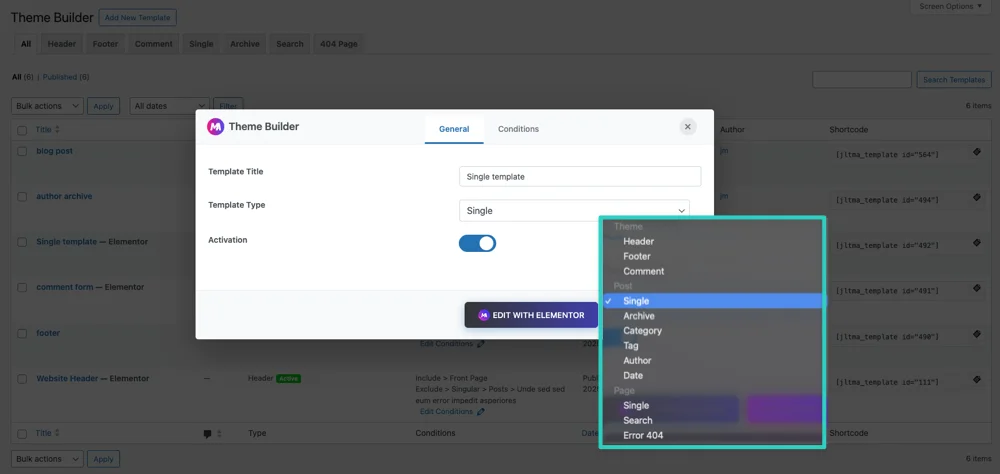Switch to the General tab in modal
The height and width of the screenshot is (474, 1000).
coord(454,129)
